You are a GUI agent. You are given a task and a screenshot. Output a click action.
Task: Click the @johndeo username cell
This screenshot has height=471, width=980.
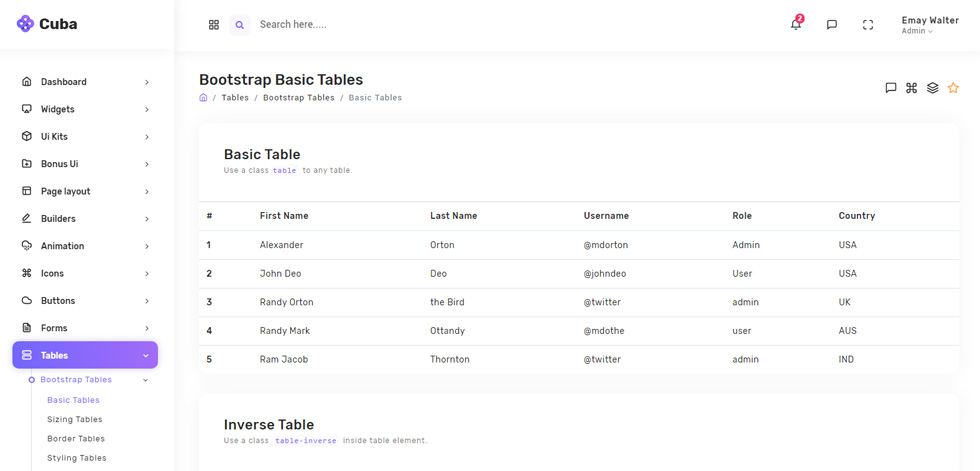click(605, 274)
